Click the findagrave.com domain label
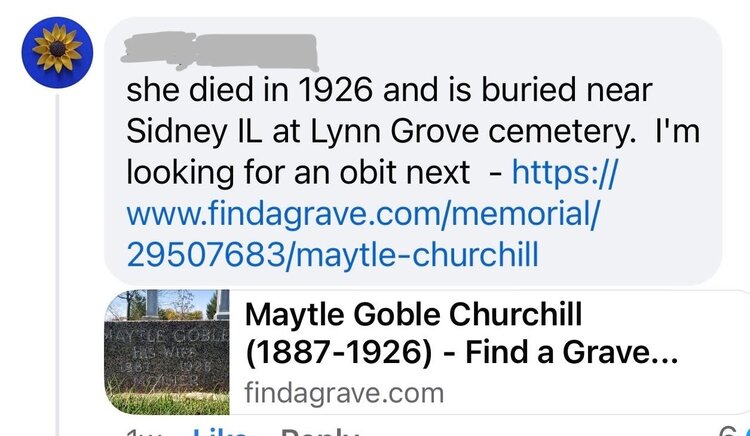 tap(343, 392)
